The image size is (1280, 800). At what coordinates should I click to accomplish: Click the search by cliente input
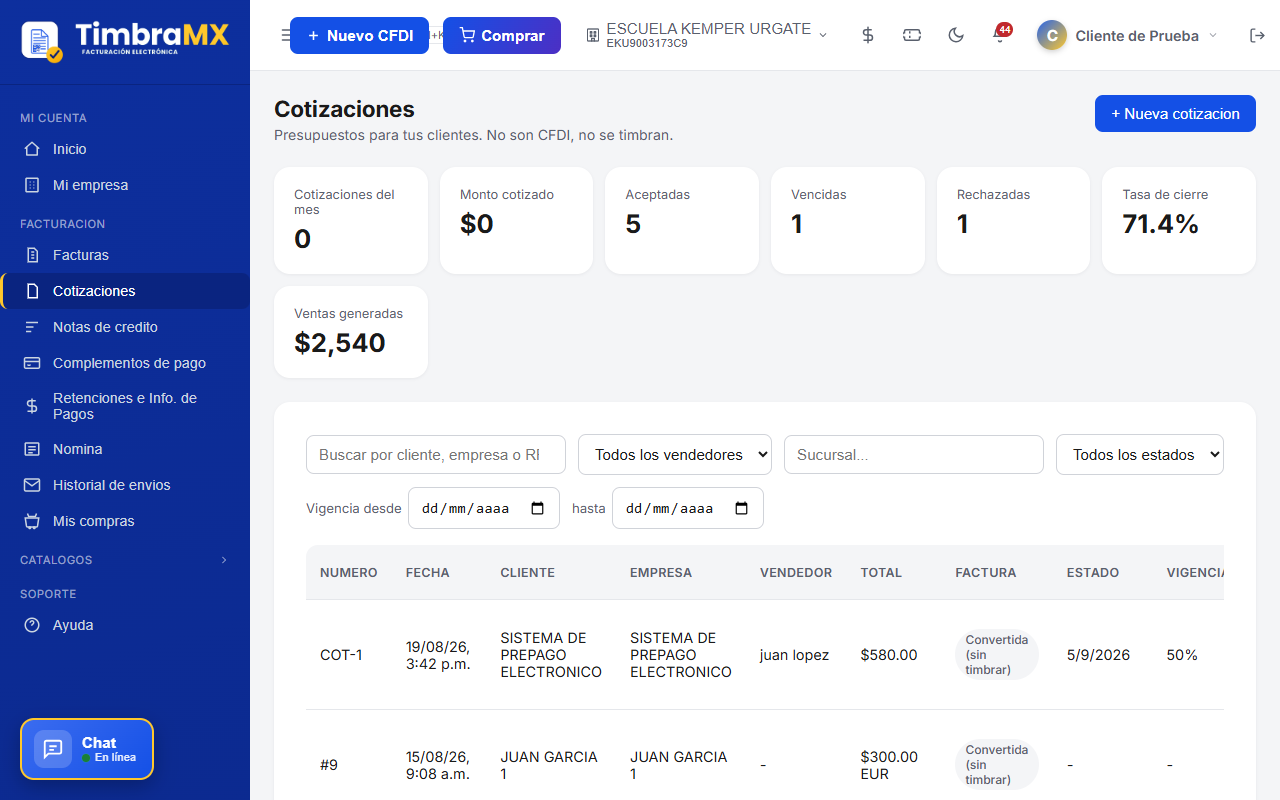click(436, 454)
